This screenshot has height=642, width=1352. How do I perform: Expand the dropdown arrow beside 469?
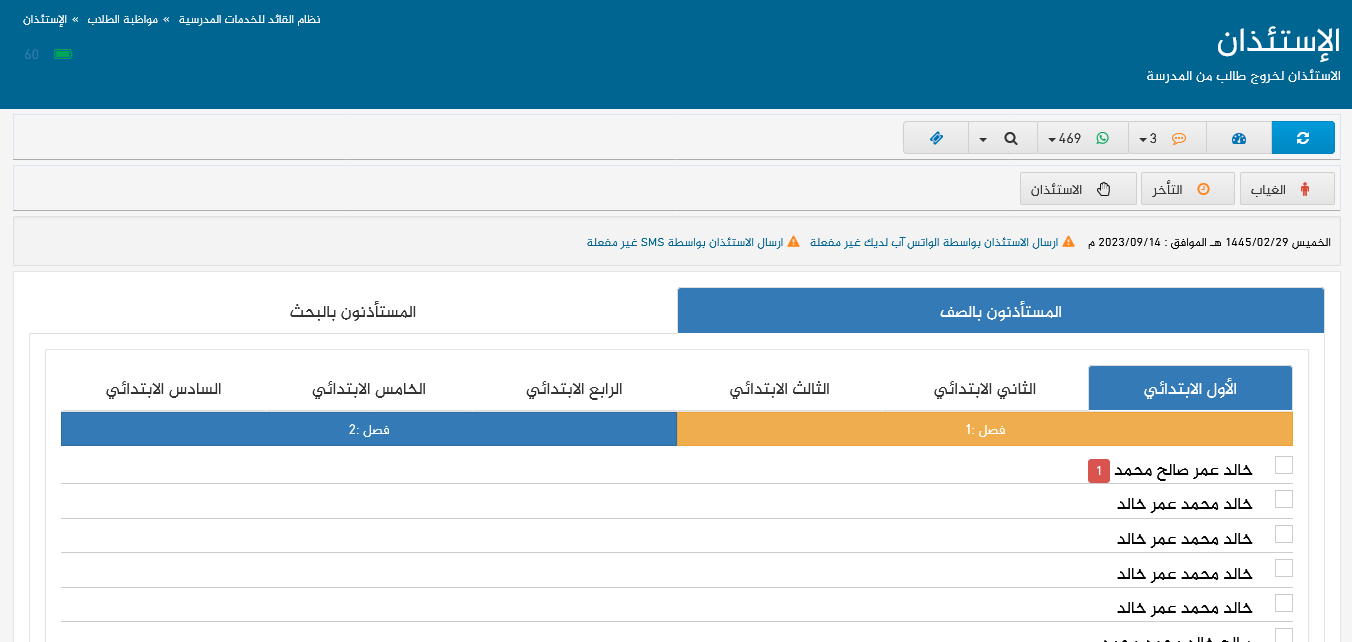coord(1053,139)
